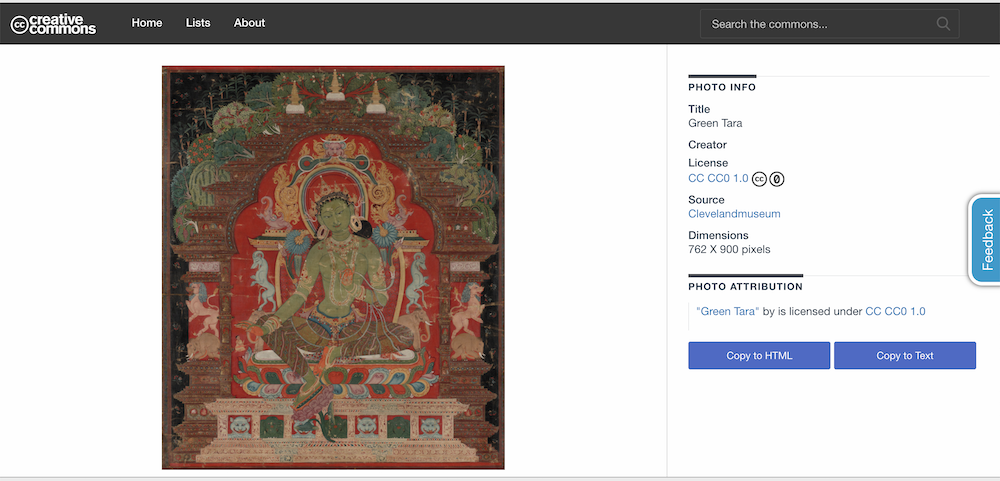Click the Copy to Text button
Image resolution: width=1000 pixels, height=481 pixels.
point(904,355)
